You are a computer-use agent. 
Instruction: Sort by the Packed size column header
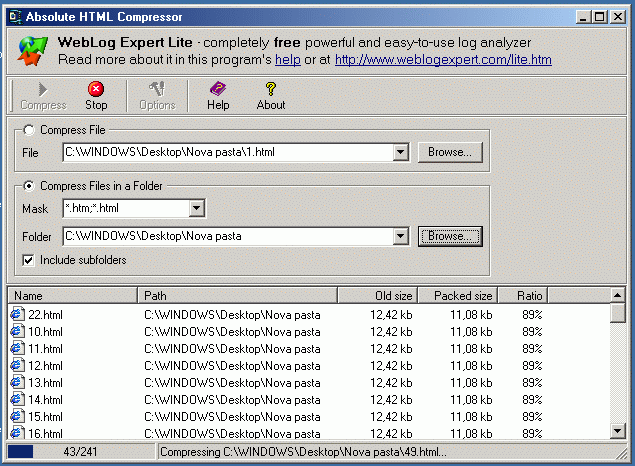click(x=458, y=296)
